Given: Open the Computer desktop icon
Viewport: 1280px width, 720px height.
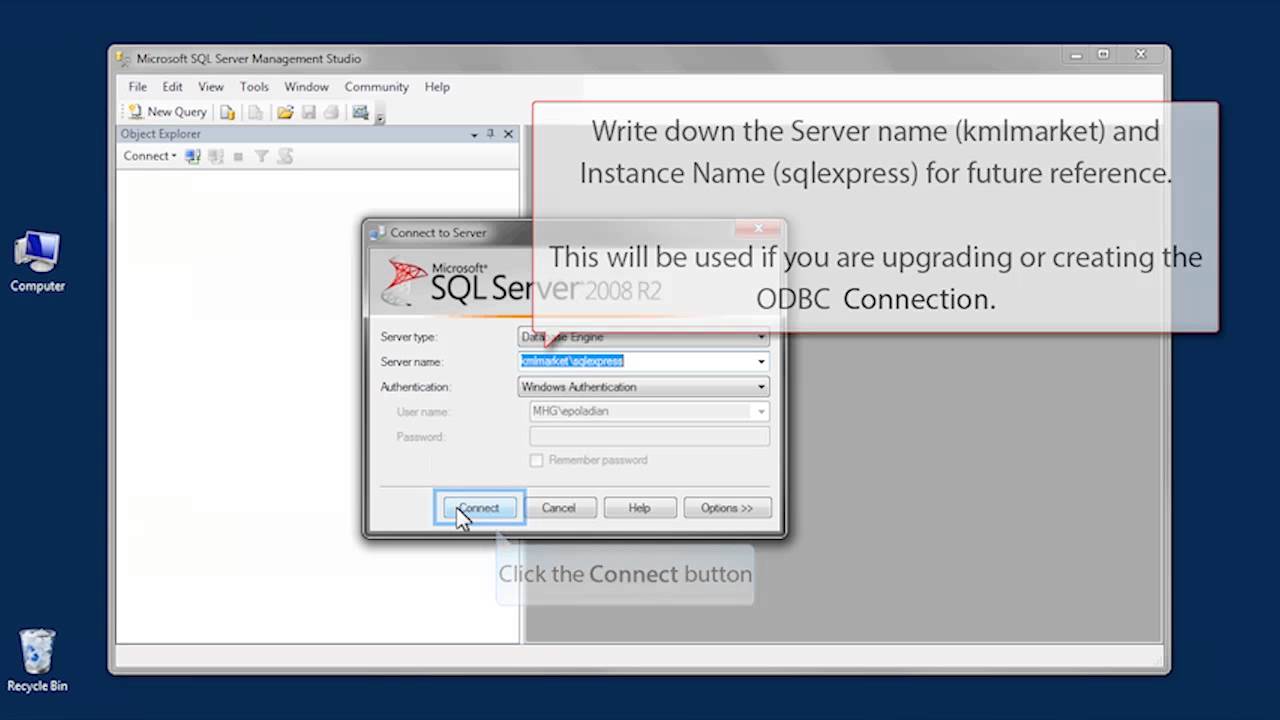Looking at the screenshot, I should [38, 262].
